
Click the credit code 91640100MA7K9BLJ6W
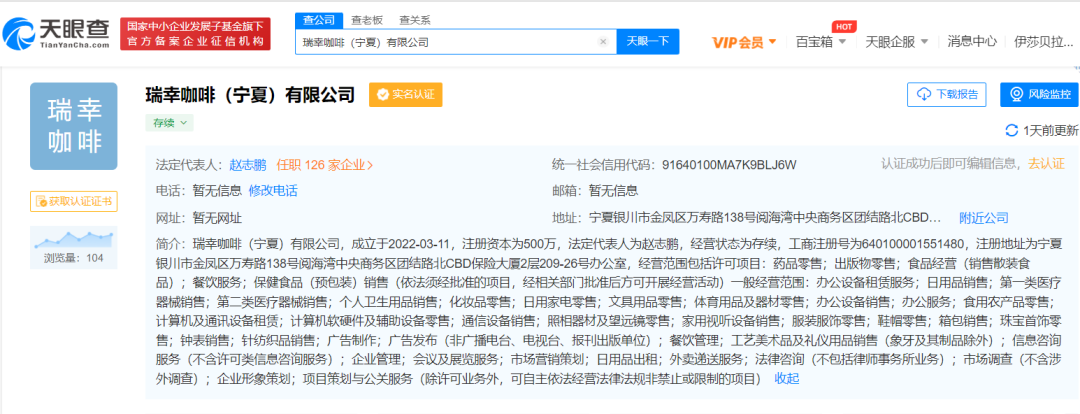click(x=729, y=165)
